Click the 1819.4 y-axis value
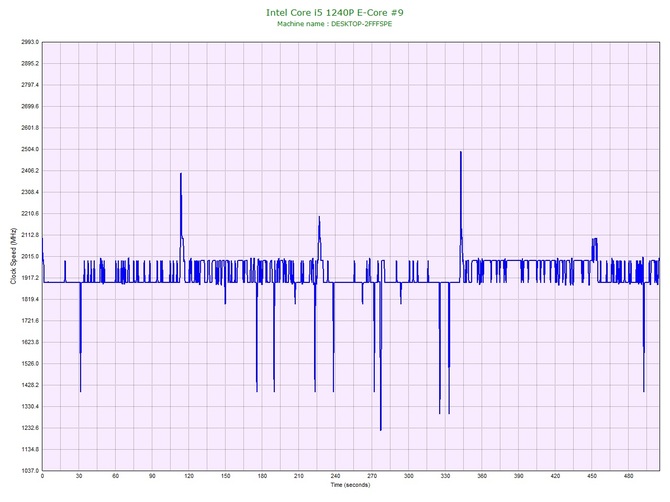The height and width of the screenshot is (502, 670). pyautogui.click(x=30, y=299)
